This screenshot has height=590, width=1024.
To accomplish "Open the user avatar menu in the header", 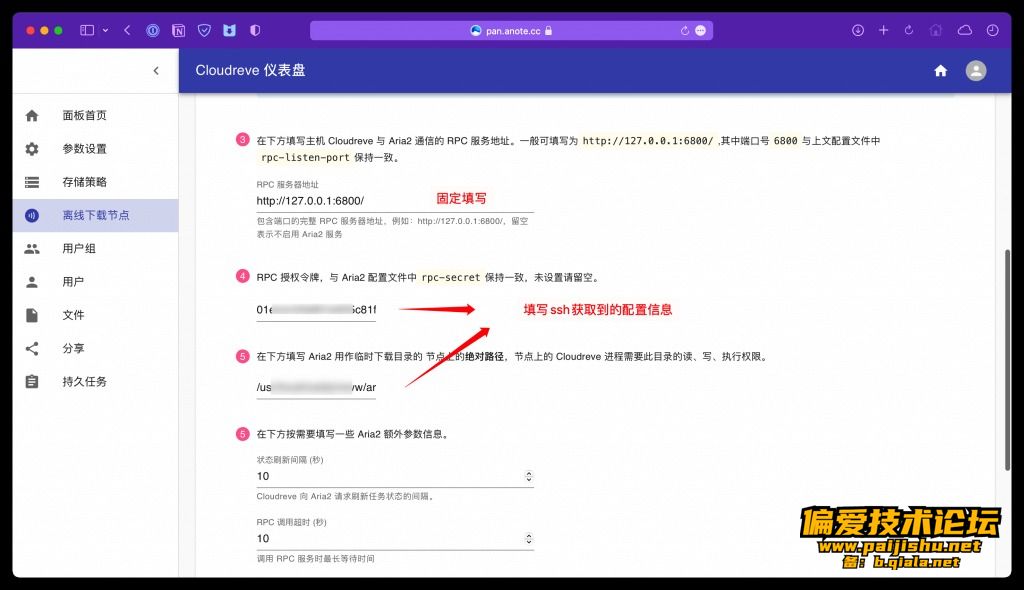I will [x=976, y=71].
